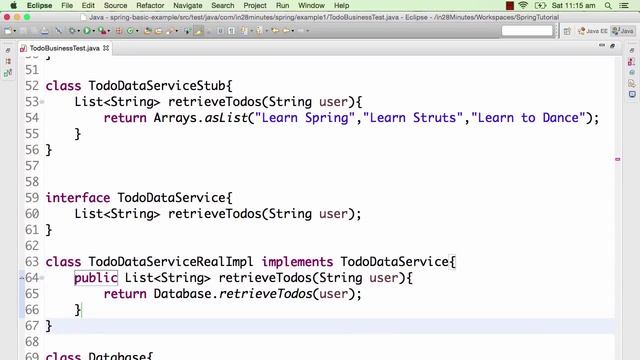Open the File menu

tap(67, 6)
